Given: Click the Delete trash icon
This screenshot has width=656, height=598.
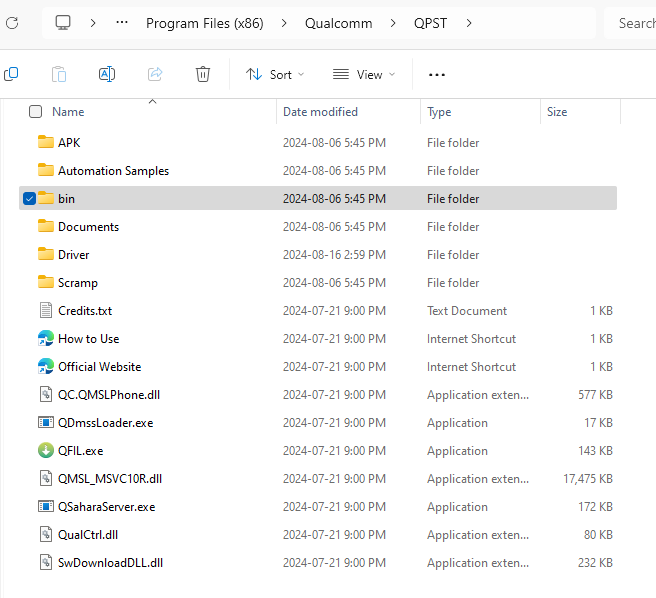Looking at the screenshot, I should click(203, 74).
